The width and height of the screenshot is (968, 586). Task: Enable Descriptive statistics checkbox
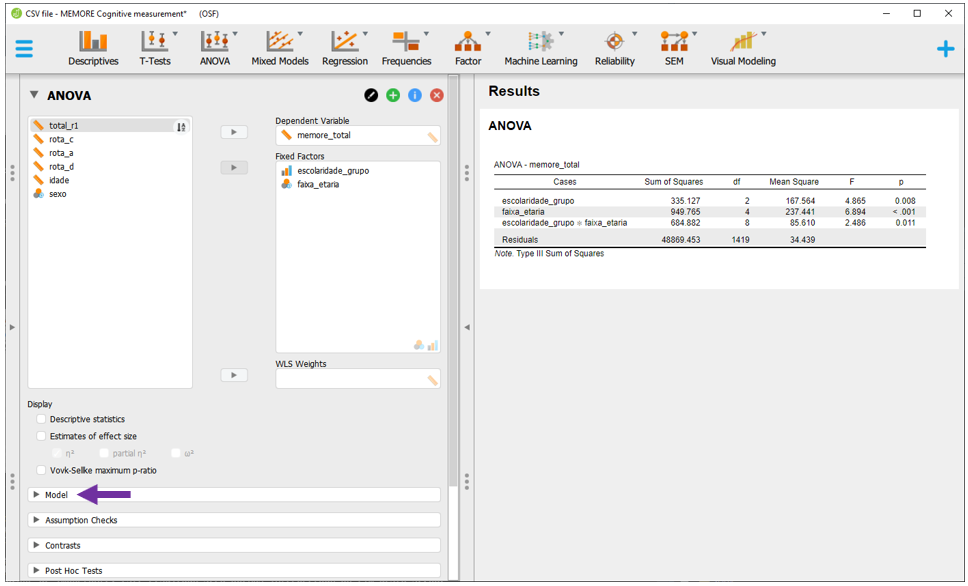point(42,420)
